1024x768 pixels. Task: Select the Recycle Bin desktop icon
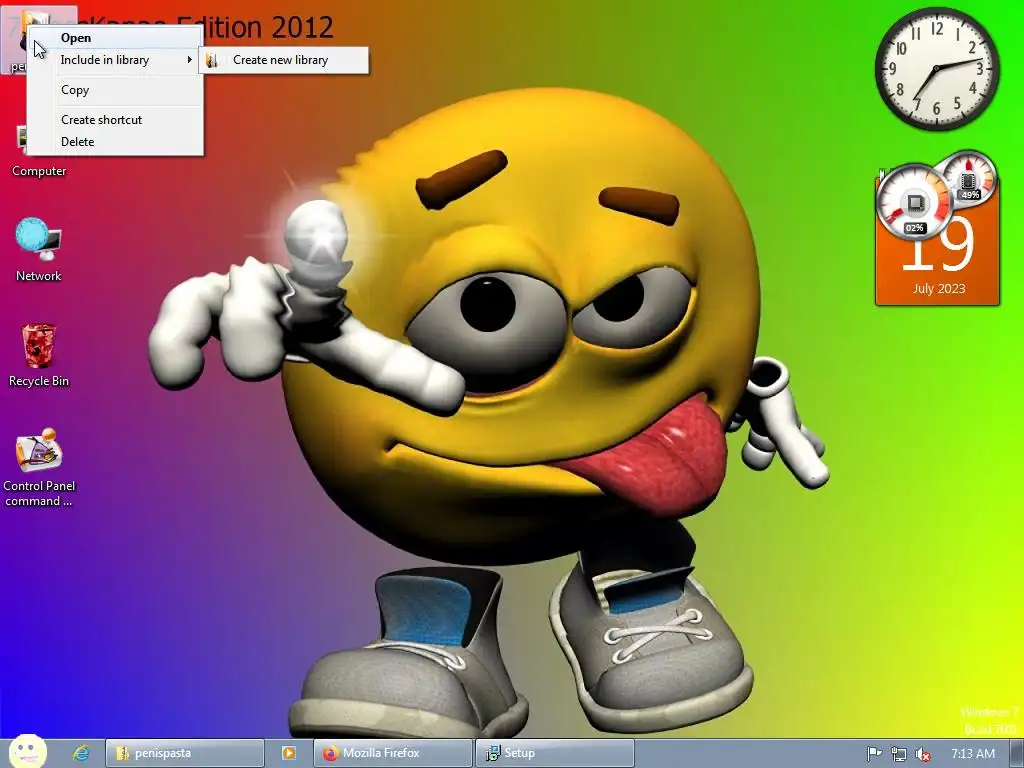pyautogui.click(x=39, y=355)
